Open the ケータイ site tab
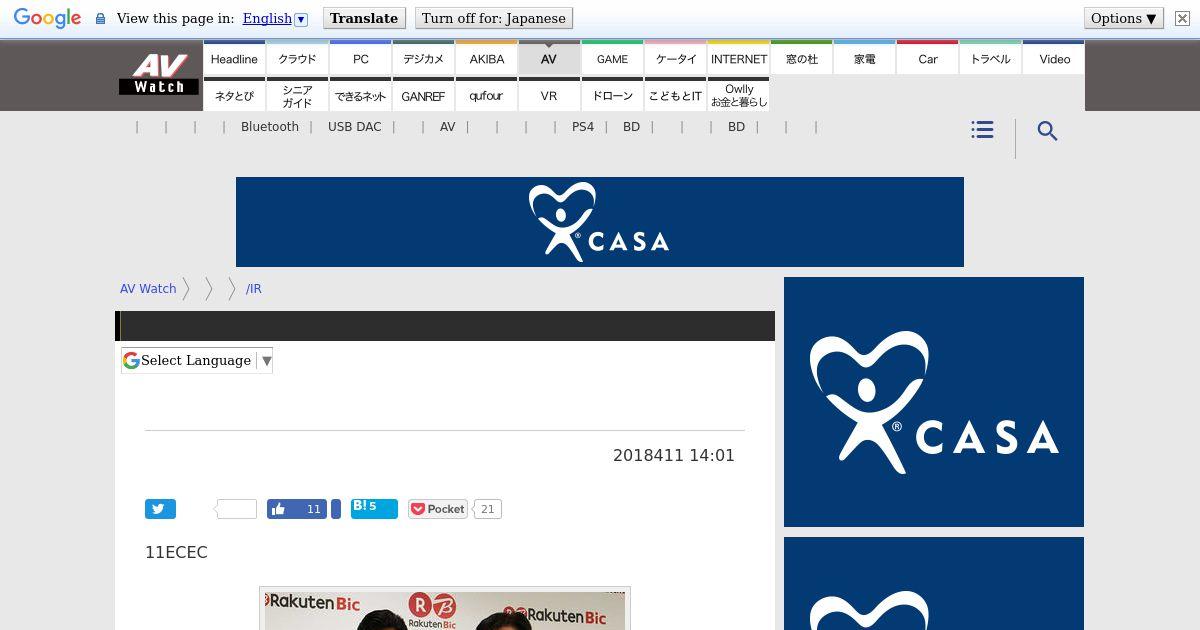Viewport: 1200px width, 630px height. [675, 59]
